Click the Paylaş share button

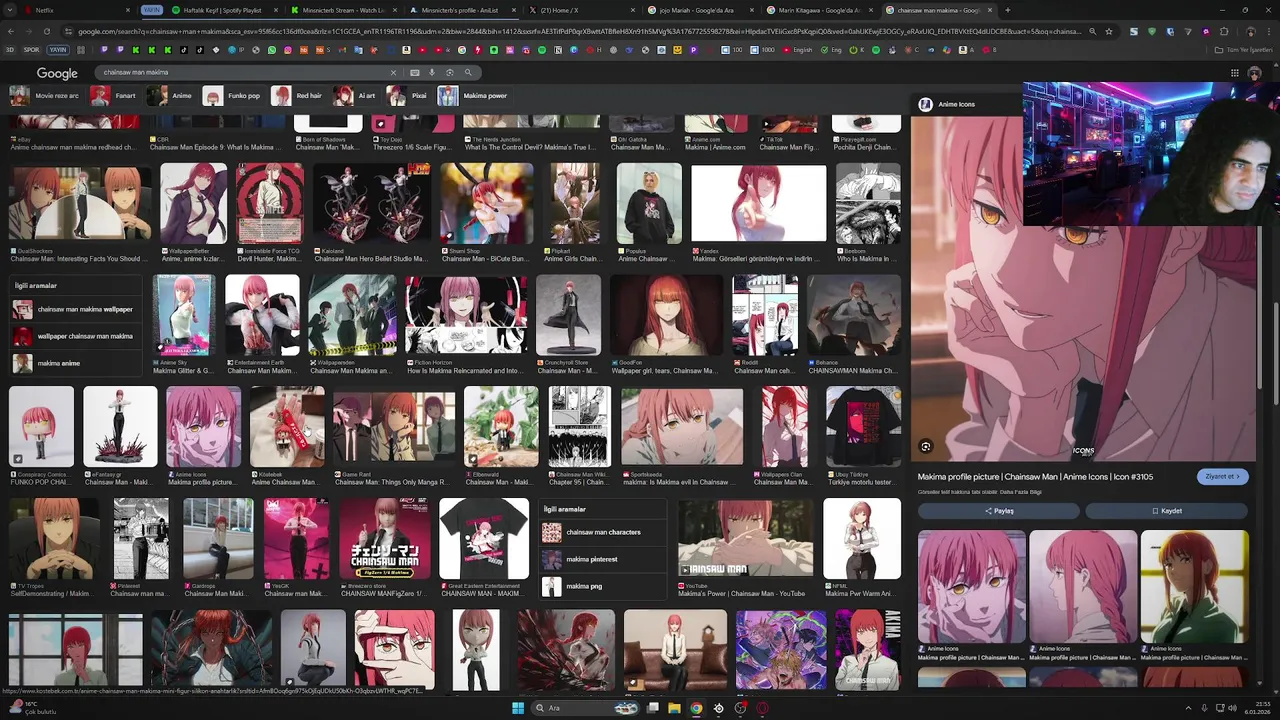pos(999,511)
